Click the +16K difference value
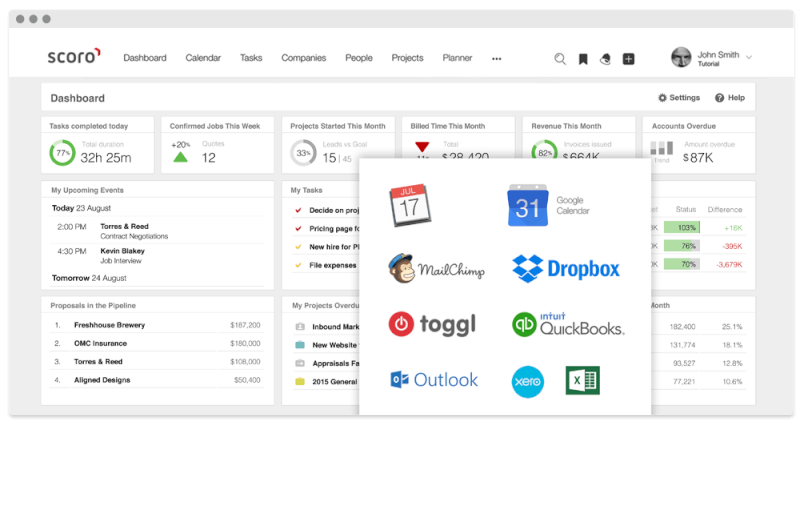Viewport: 800px width, 526px height. click(x=733, y=228)
